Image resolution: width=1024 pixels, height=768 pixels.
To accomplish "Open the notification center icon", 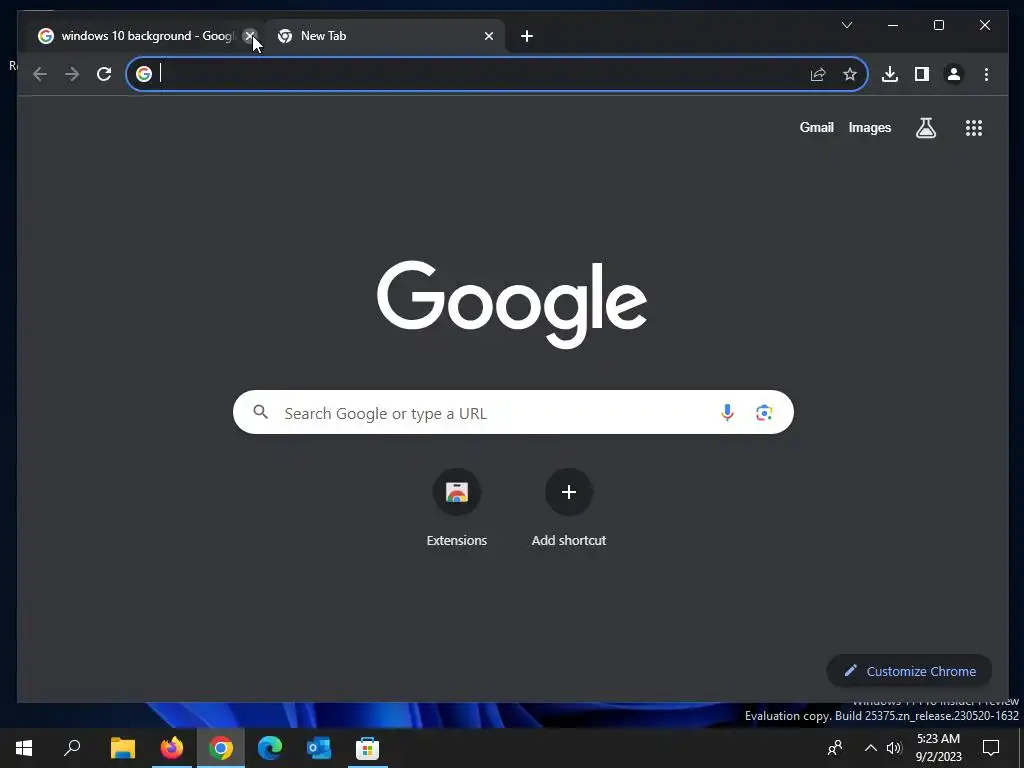I will click(991, 748).
